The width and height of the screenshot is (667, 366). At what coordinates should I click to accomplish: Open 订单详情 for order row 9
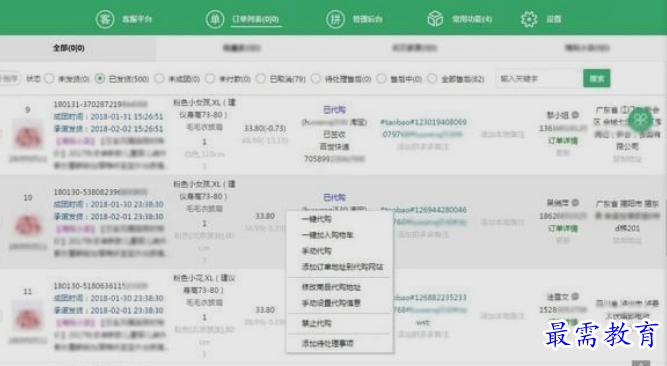pyautogui.click(x=562, y=140)
